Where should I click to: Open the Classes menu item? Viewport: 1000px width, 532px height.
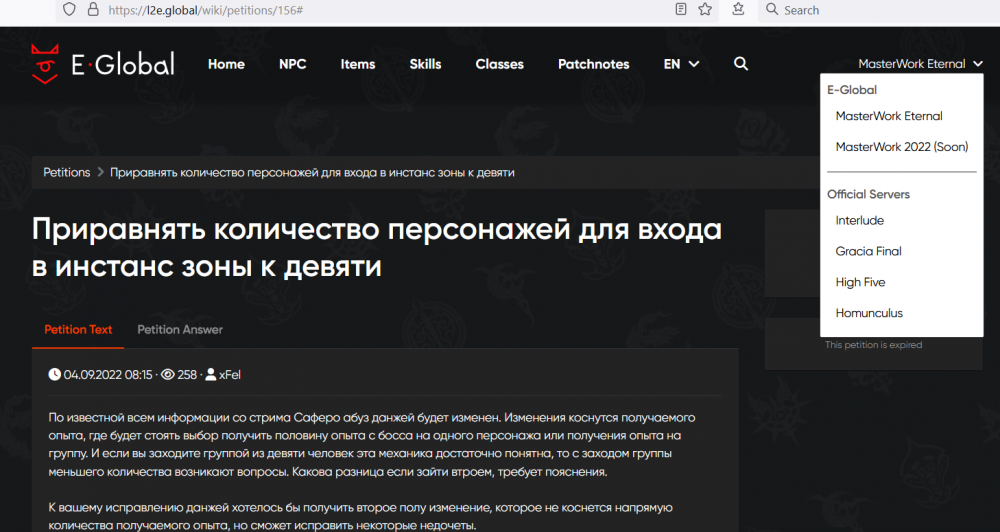[x=499, y=64]
